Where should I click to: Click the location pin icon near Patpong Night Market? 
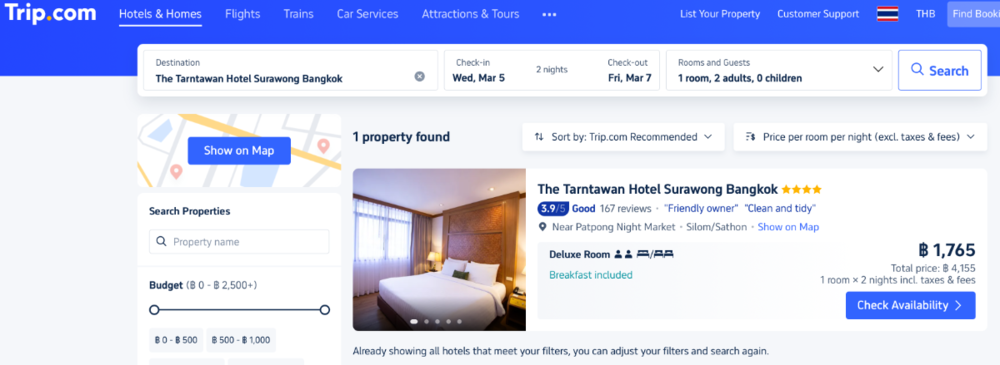pos(543,227)
